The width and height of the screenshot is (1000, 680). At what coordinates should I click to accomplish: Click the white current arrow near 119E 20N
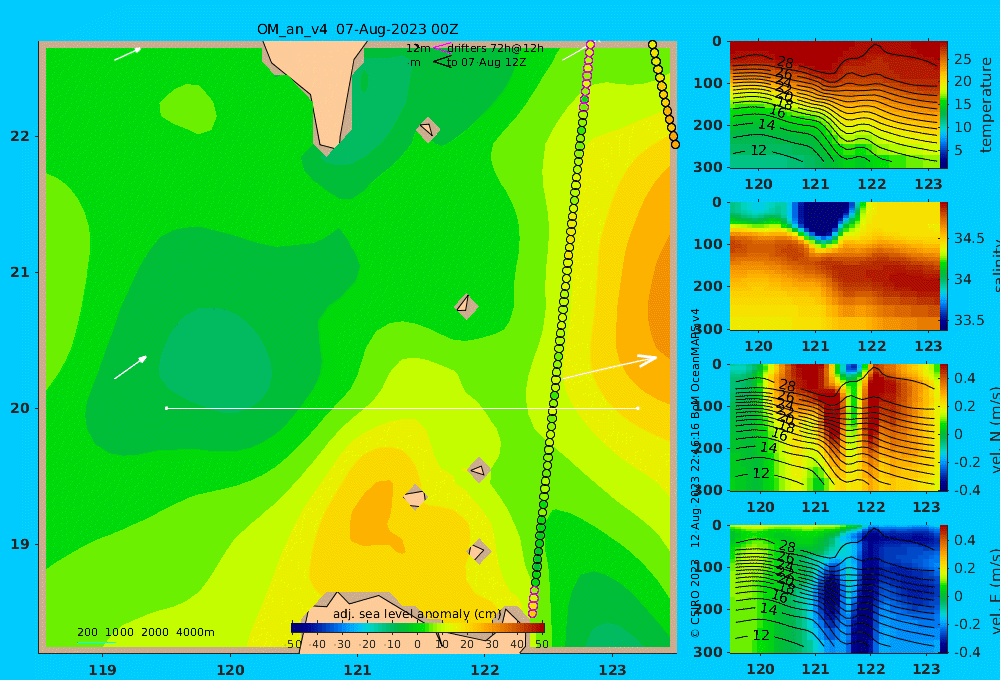tap(131, 367)
